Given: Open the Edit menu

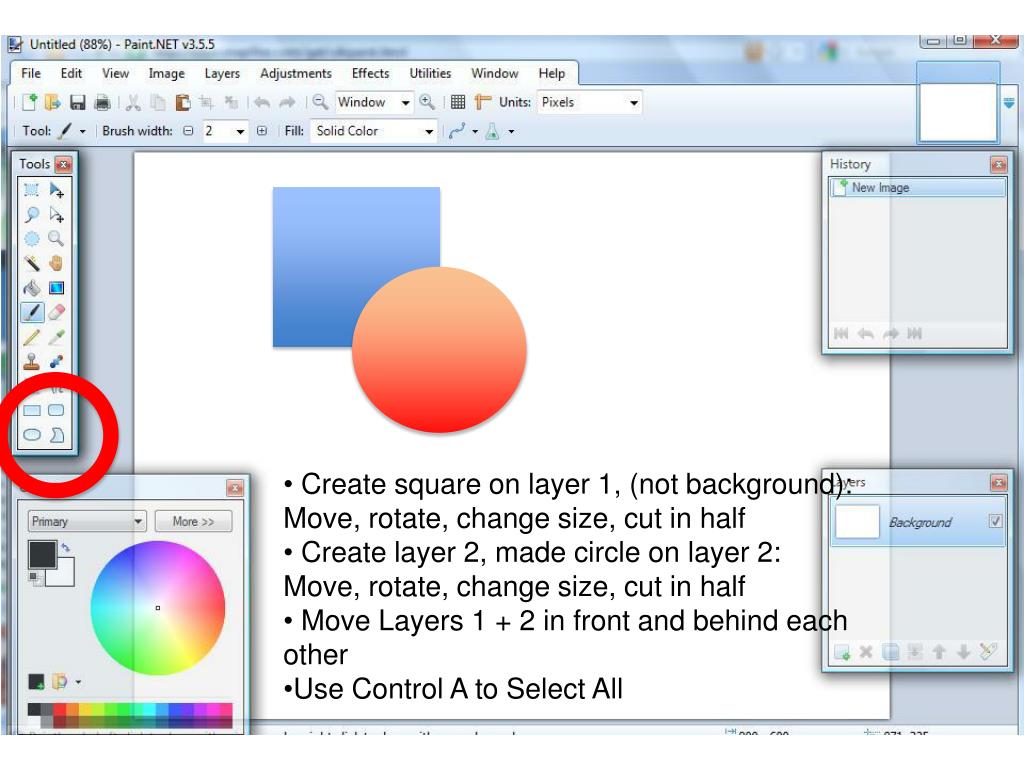Looking at the screenshot, I should 71,73.
